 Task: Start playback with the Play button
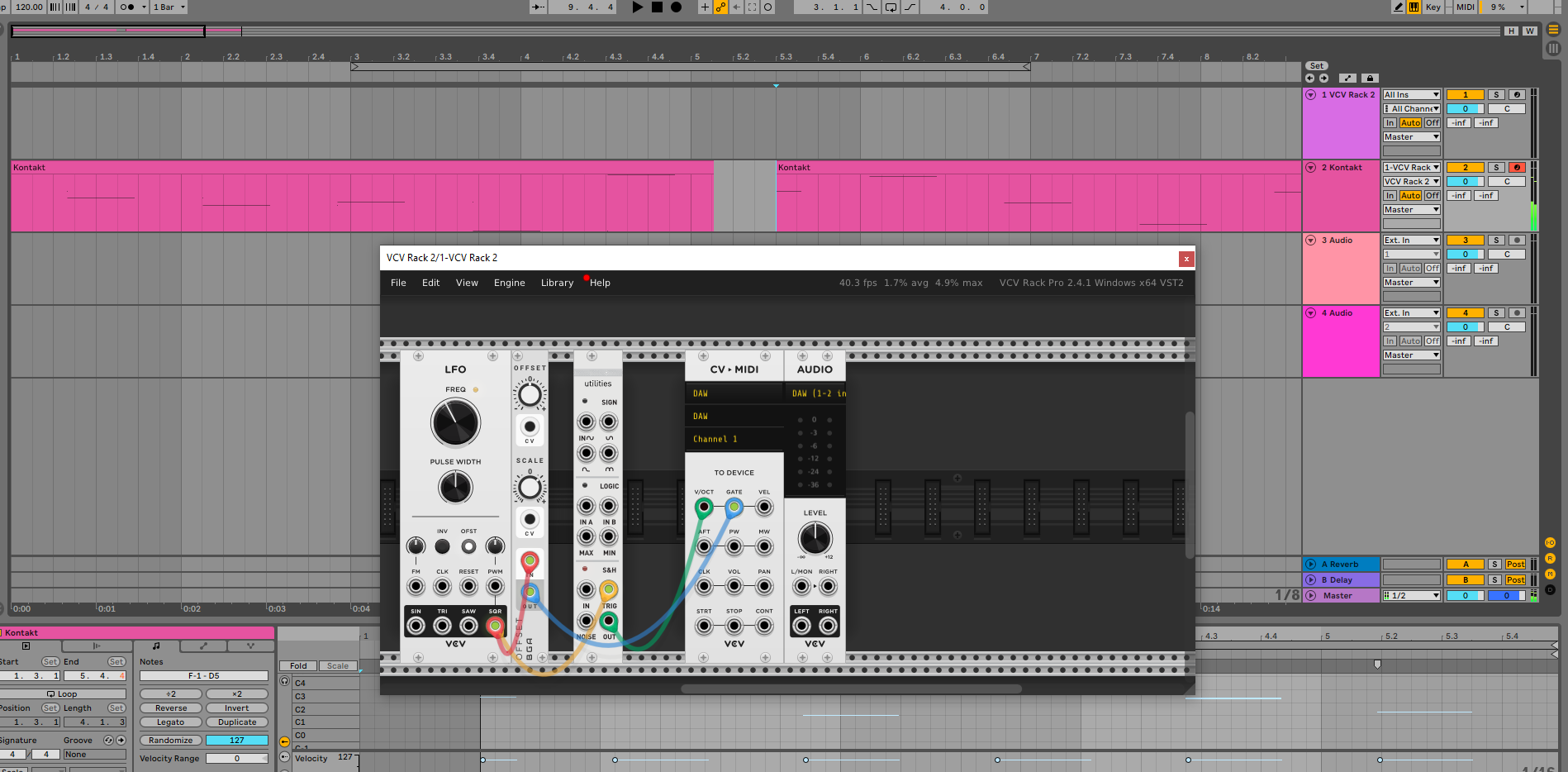click(637, 7)
